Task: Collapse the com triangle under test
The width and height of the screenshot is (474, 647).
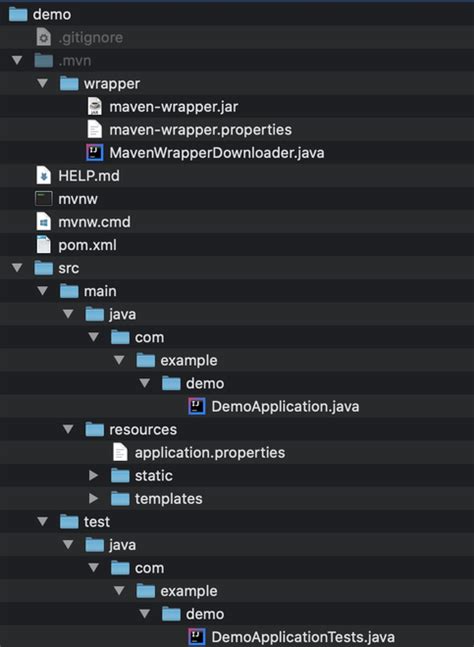Action: [x=94, y=568]
